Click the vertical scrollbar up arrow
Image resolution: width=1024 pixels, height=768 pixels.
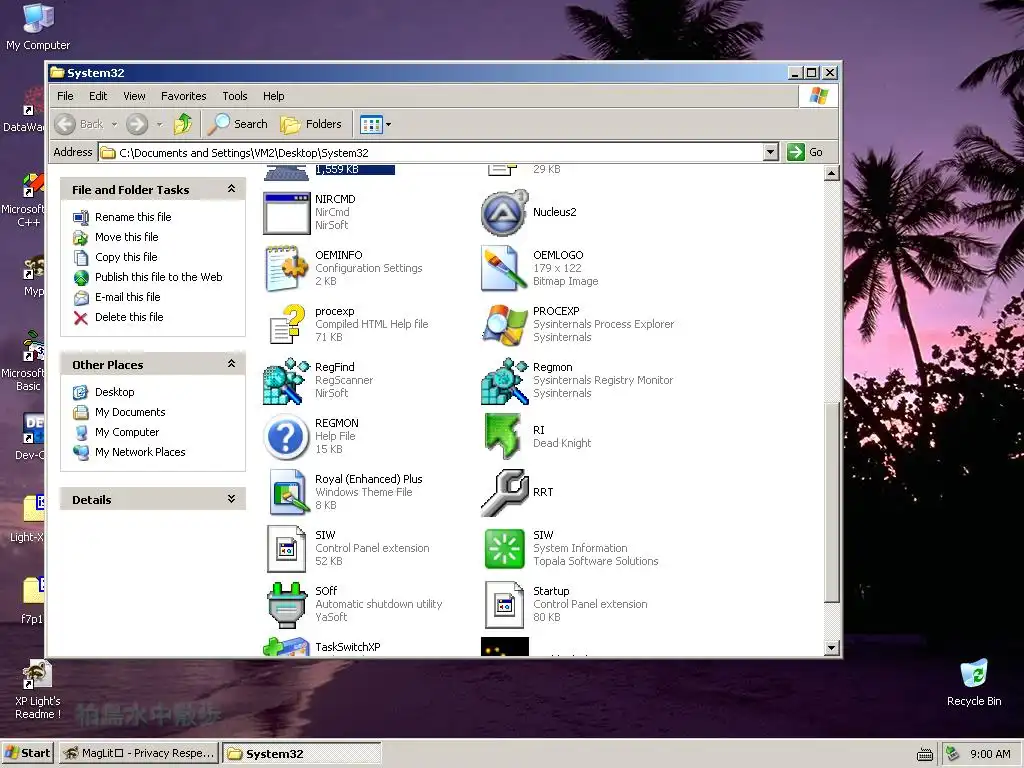click(x=831, y=173)
